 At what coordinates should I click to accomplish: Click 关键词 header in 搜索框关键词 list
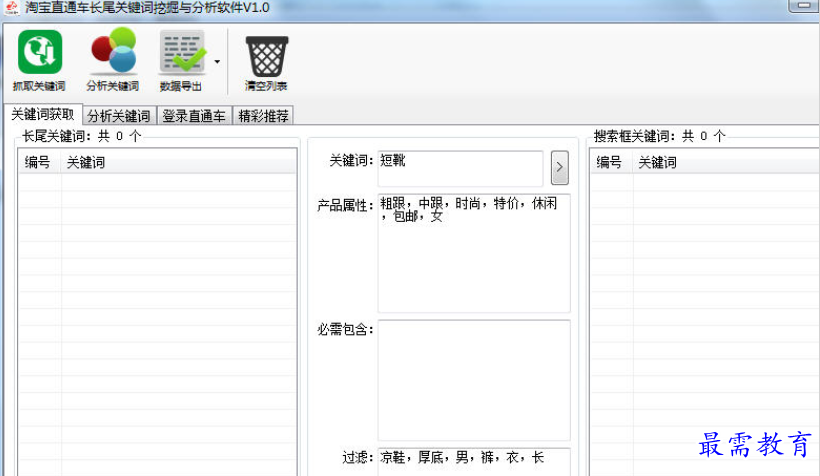tap(726, 162)
